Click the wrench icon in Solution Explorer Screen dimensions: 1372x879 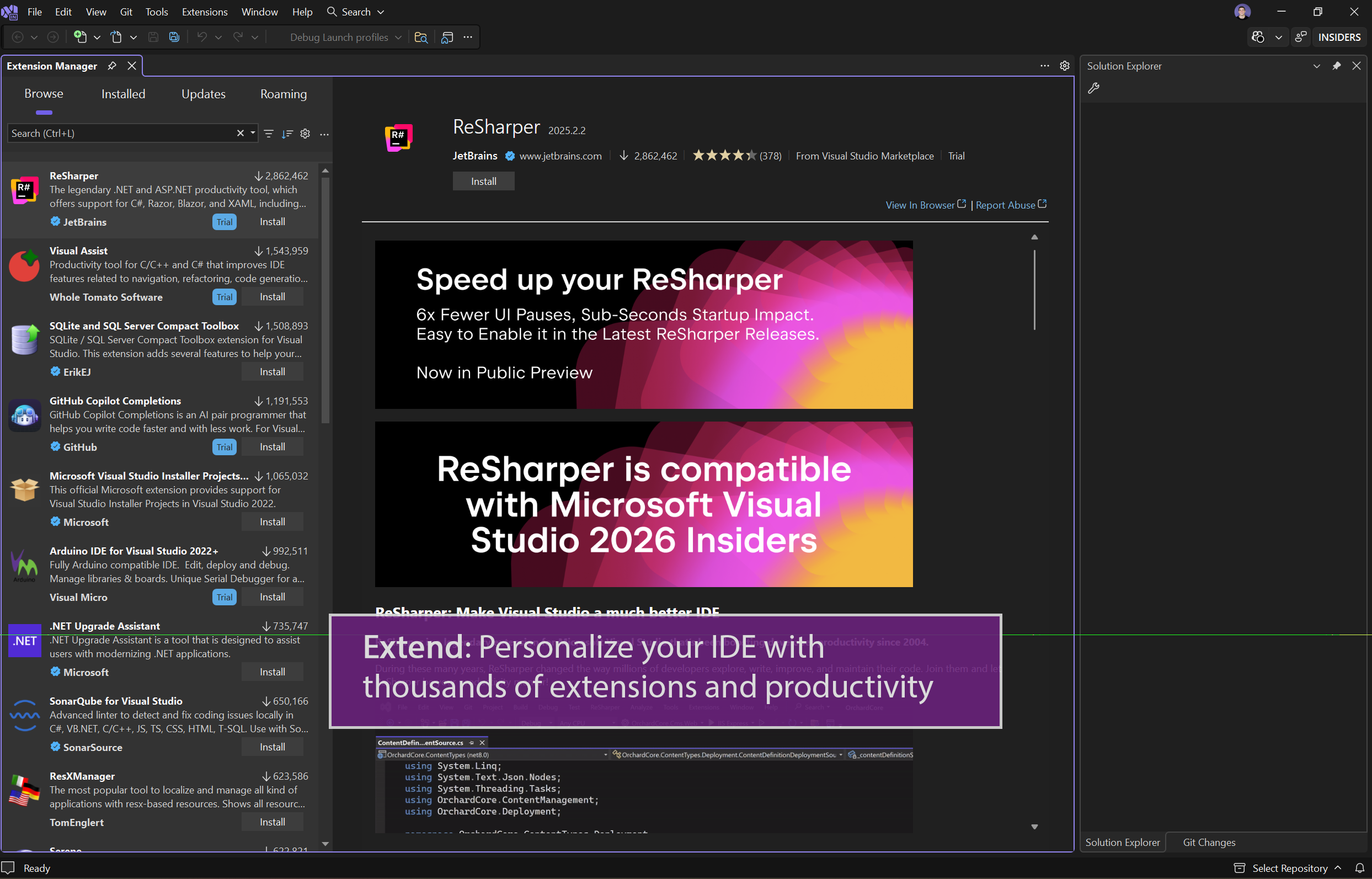(1095, 88)
